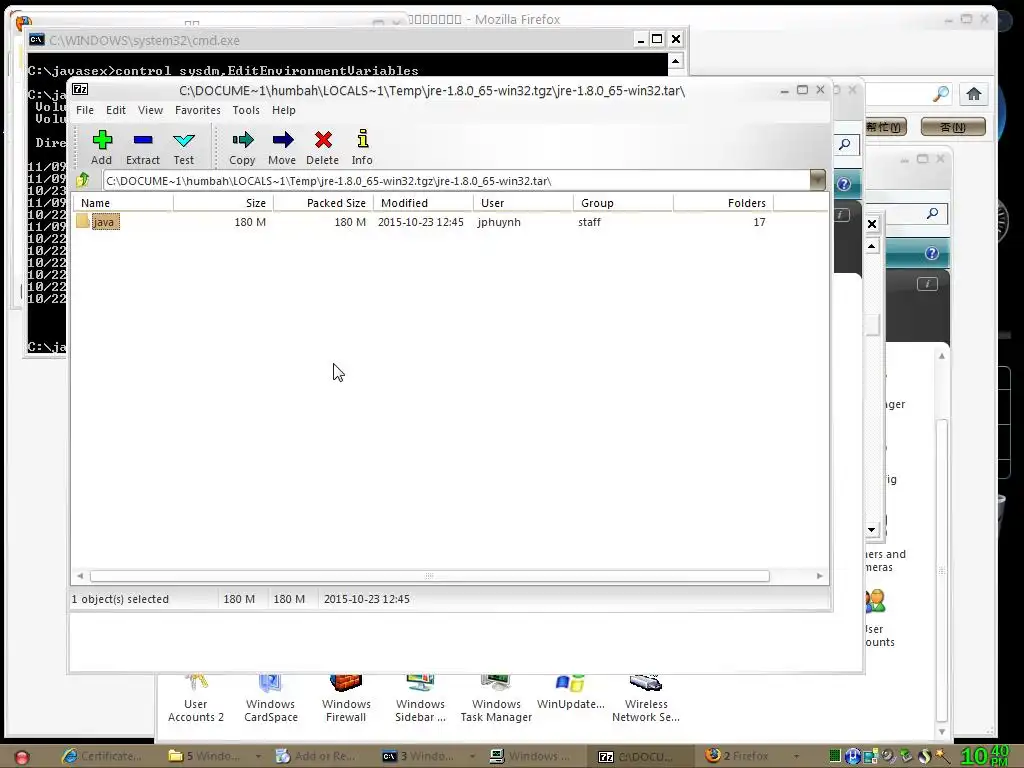Image resolution: width=1024 pixels, height=768 pixels.
Task: Click the Windows CardSpace icon
Action: click(x=270, y=700)
